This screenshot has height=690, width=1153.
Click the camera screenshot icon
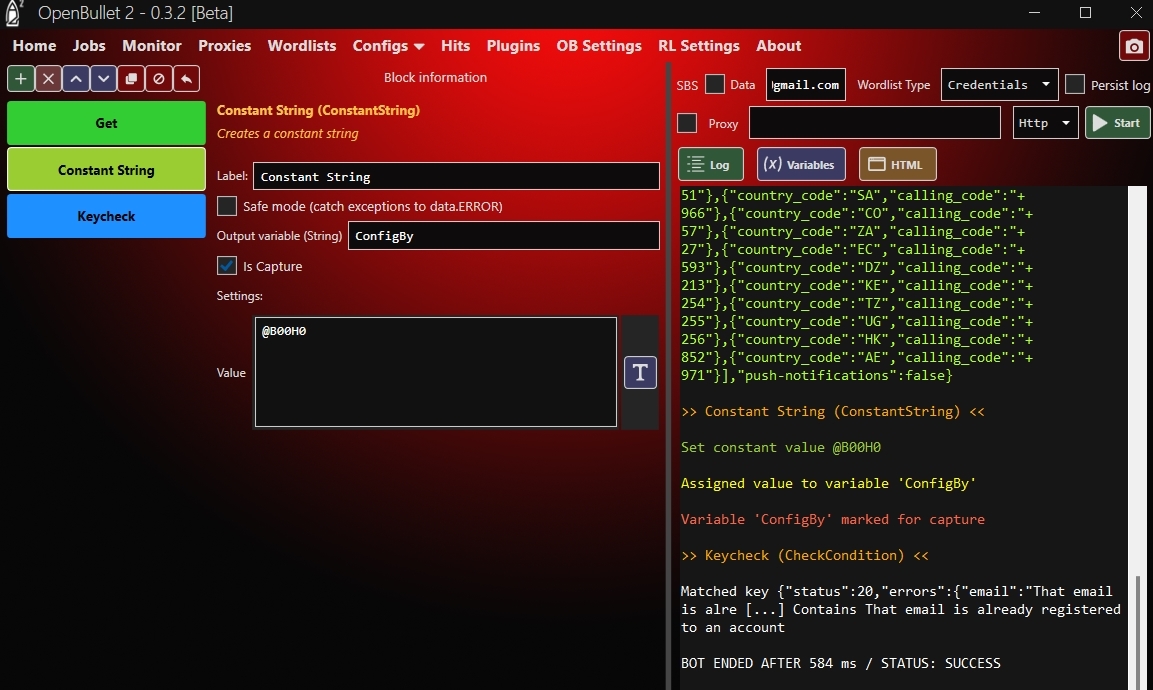[x=1133, y=47]
